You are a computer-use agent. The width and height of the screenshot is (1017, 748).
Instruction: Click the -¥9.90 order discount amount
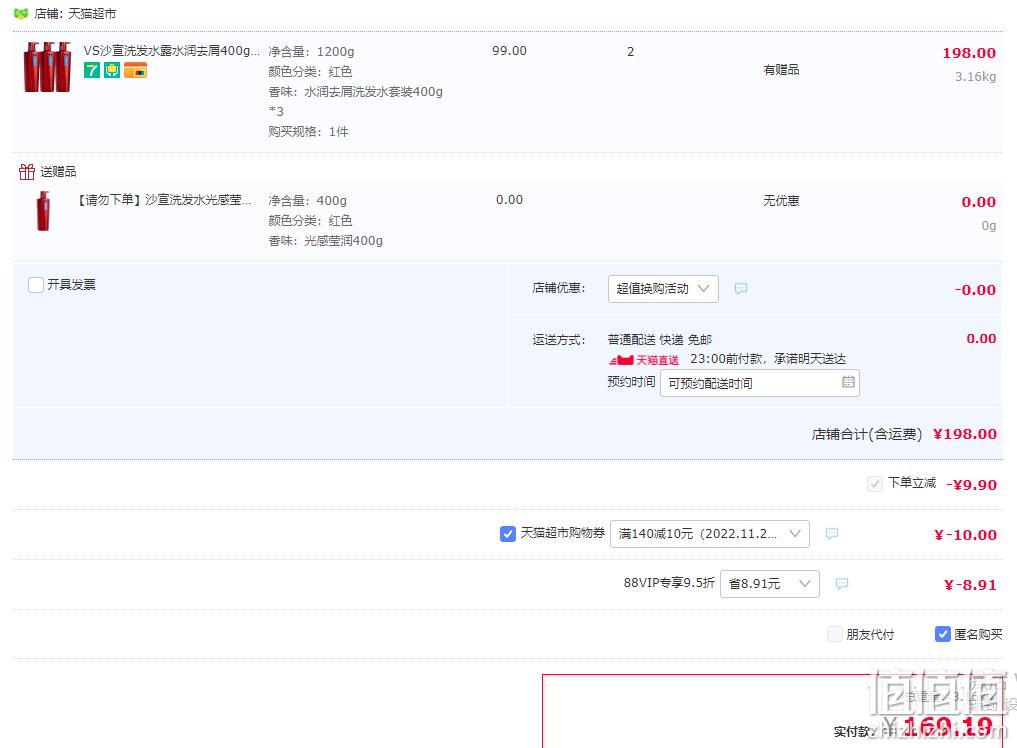coord(971,485)
